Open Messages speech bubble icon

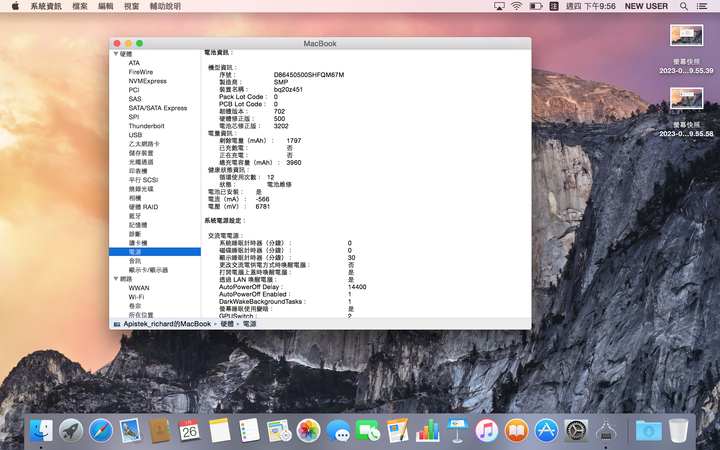click(338, 431)
